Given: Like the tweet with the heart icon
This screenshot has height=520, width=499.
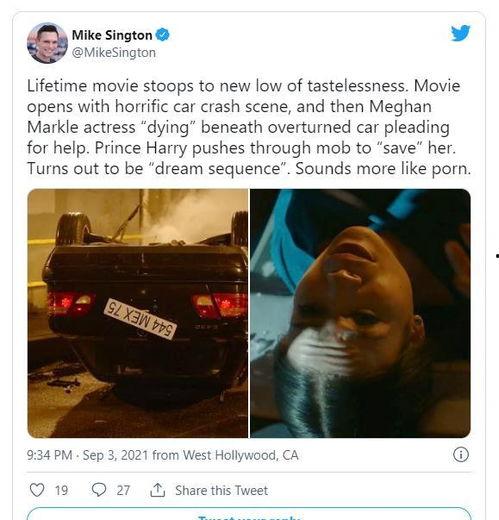Looking at the screenshot, I should (37, 490).
